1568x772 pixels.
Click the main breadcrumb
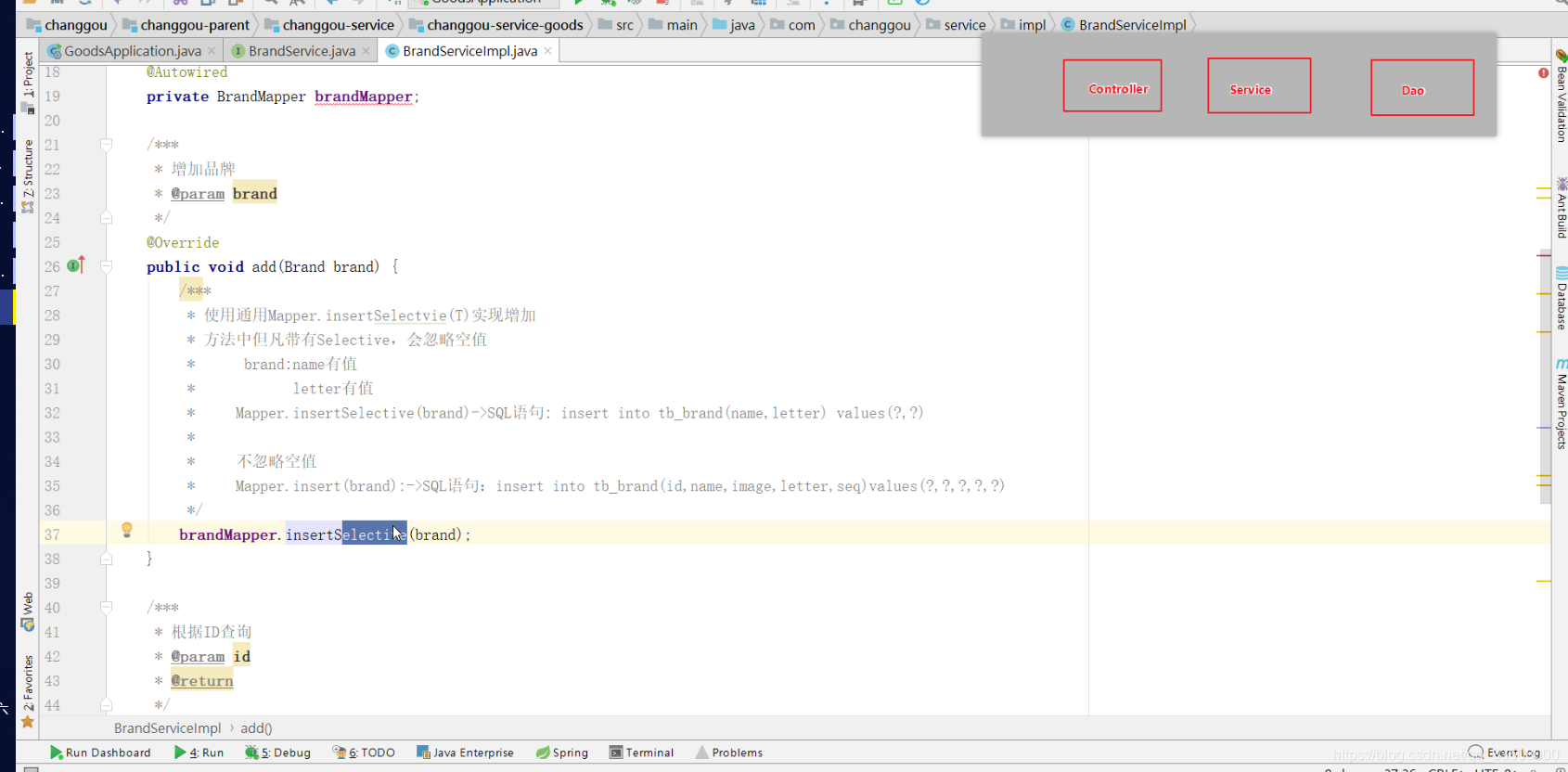click(x=673, y=25)
